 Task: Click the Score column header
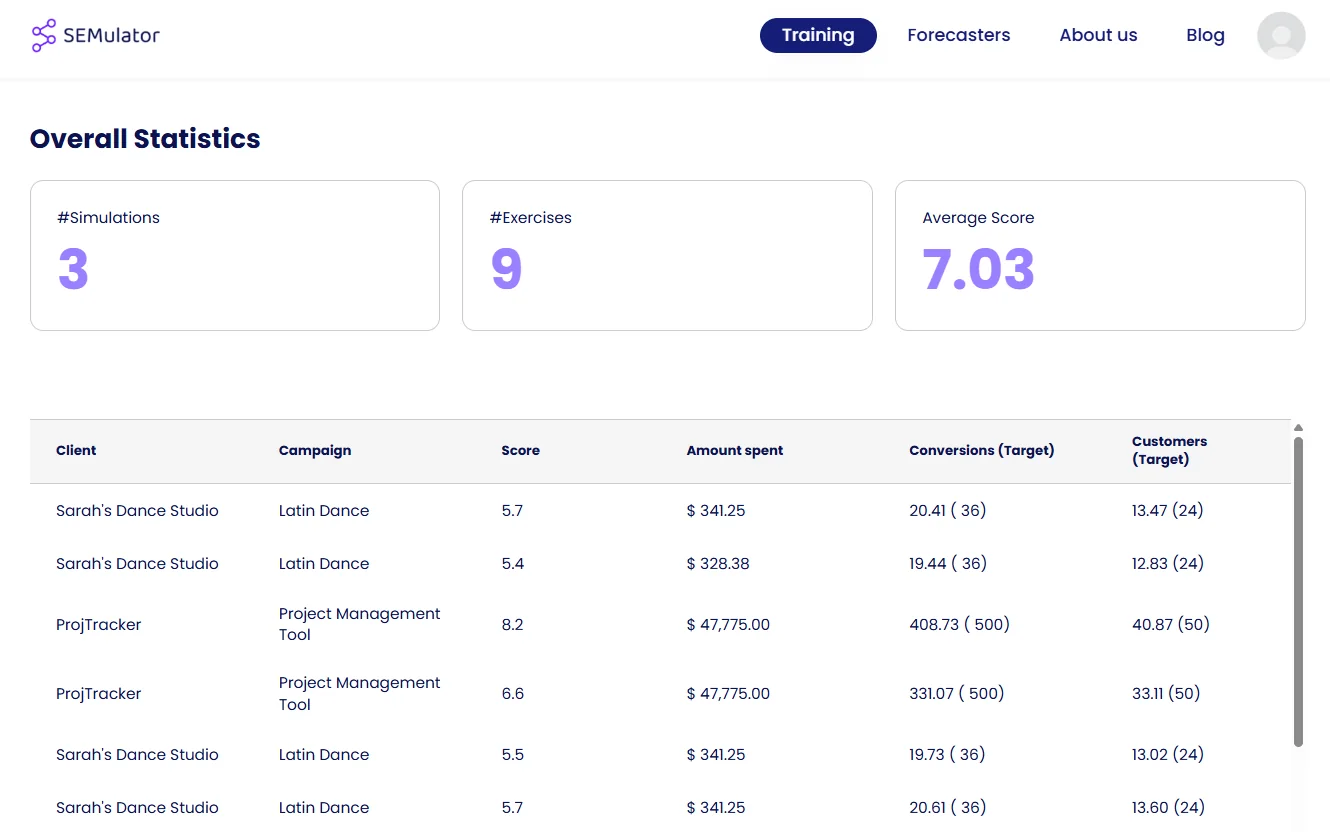[520, 451]
